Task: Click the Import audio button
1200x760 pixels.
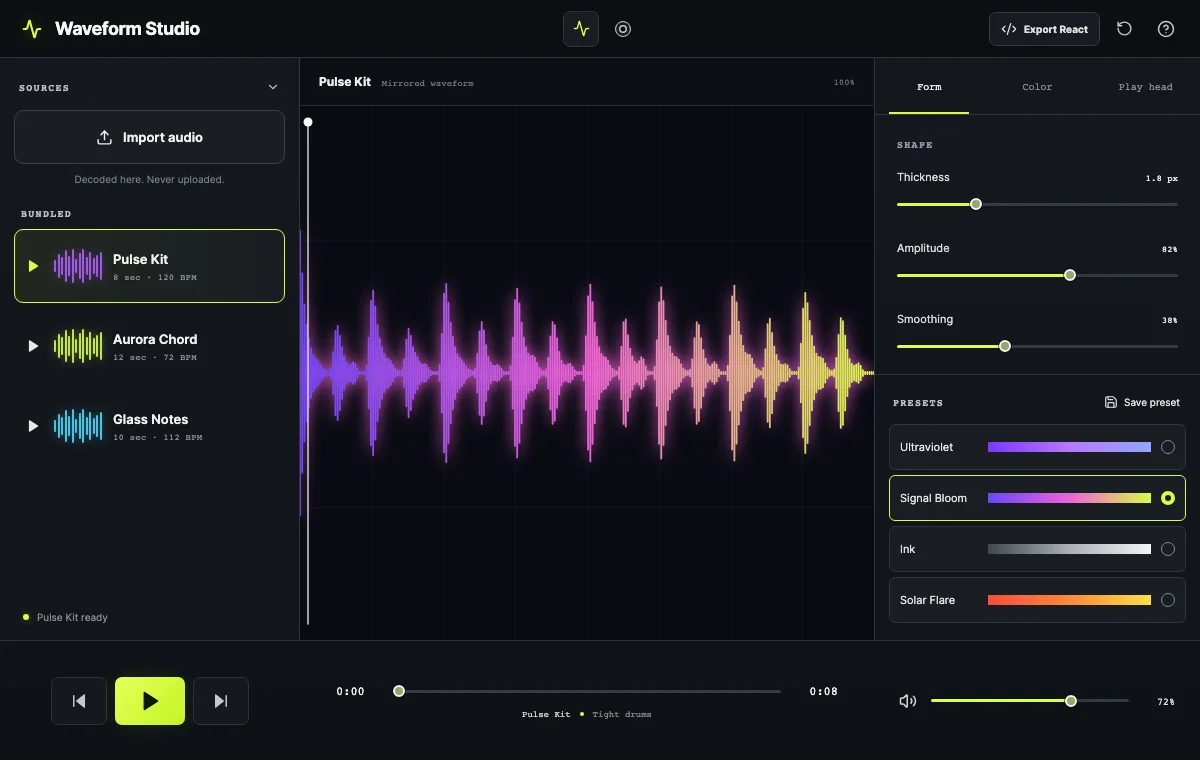Action: click(x=149, y=137)
